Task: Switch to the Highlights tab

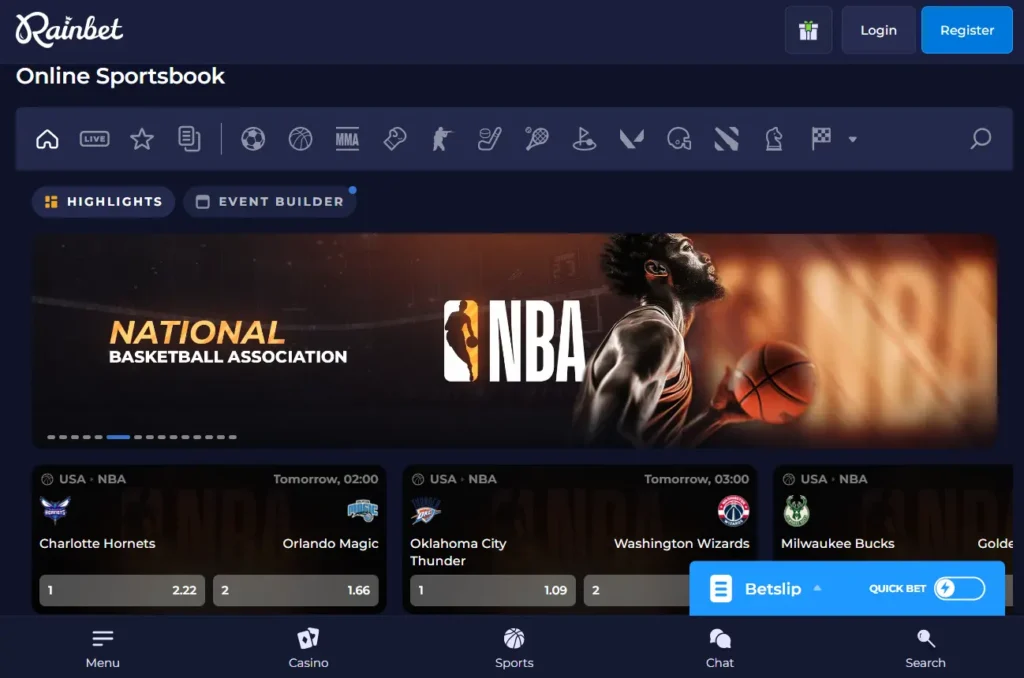Action: coord(103,201)
